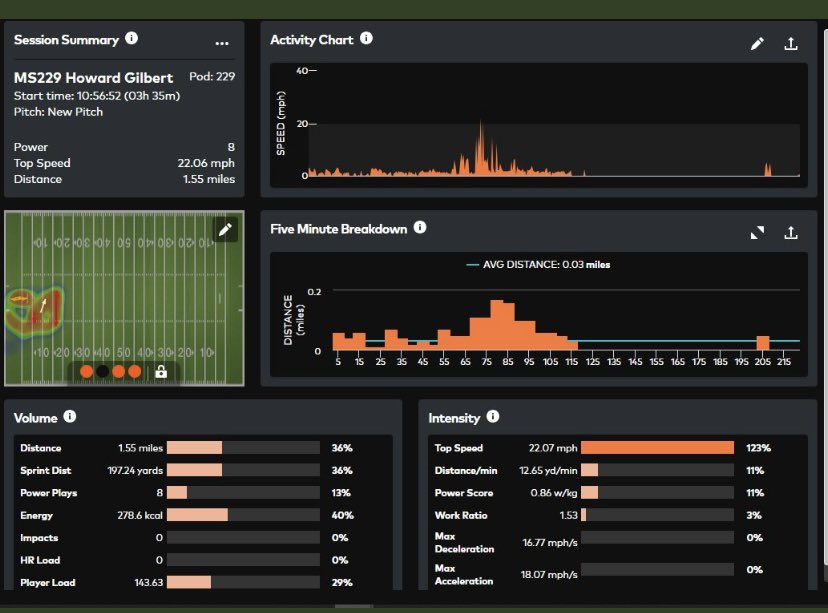Click the Power Plays row label

49,493
